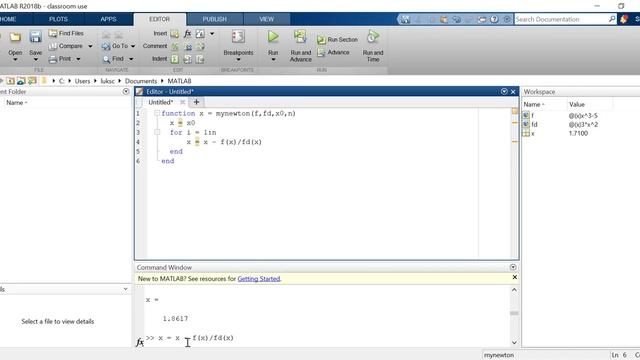Expand the Print dropdown arrow
640x360 pixels.
(78, 59)
